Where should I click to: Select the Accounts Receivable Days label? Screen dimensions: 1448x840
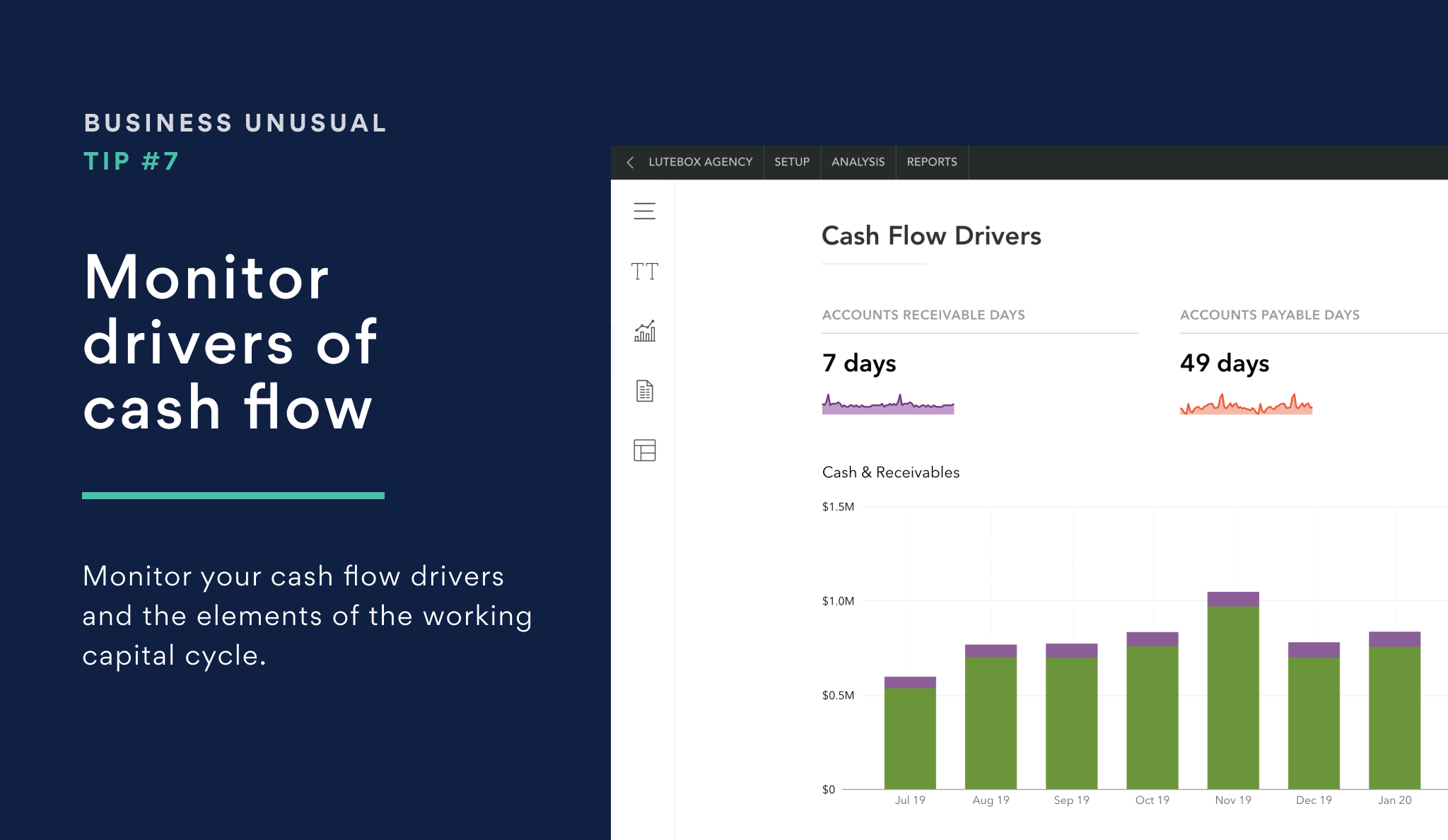(923, 315)
